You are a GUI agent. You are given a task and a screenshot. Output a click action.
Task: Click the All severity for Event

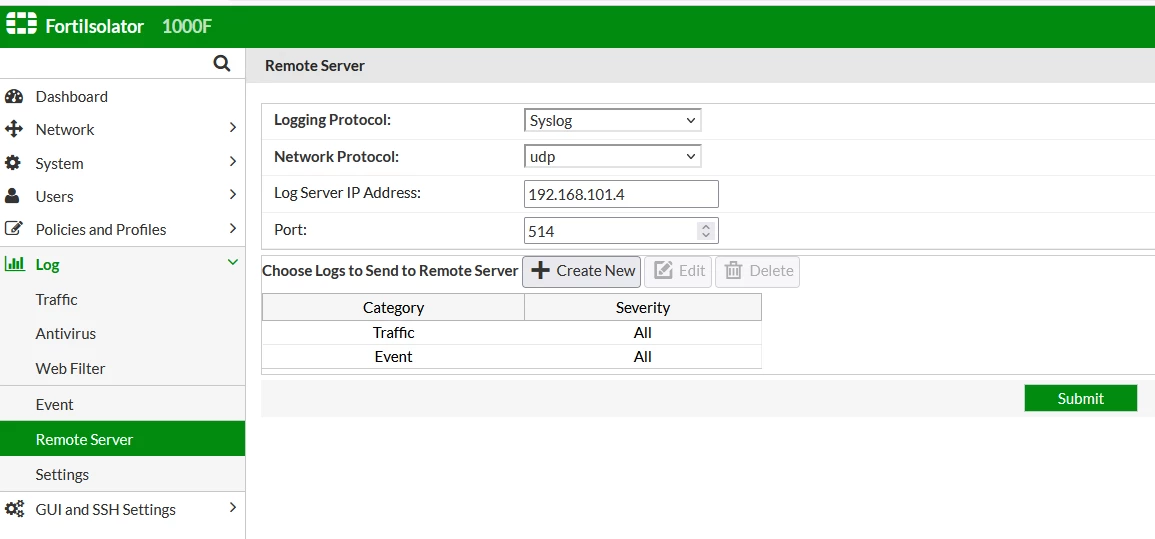point(643,357)
